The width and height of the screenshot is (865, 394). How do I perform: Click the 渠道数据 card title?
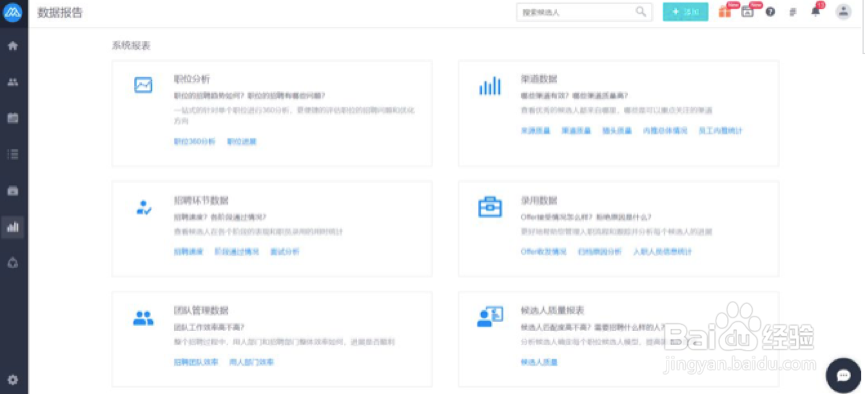click(539, 79)
